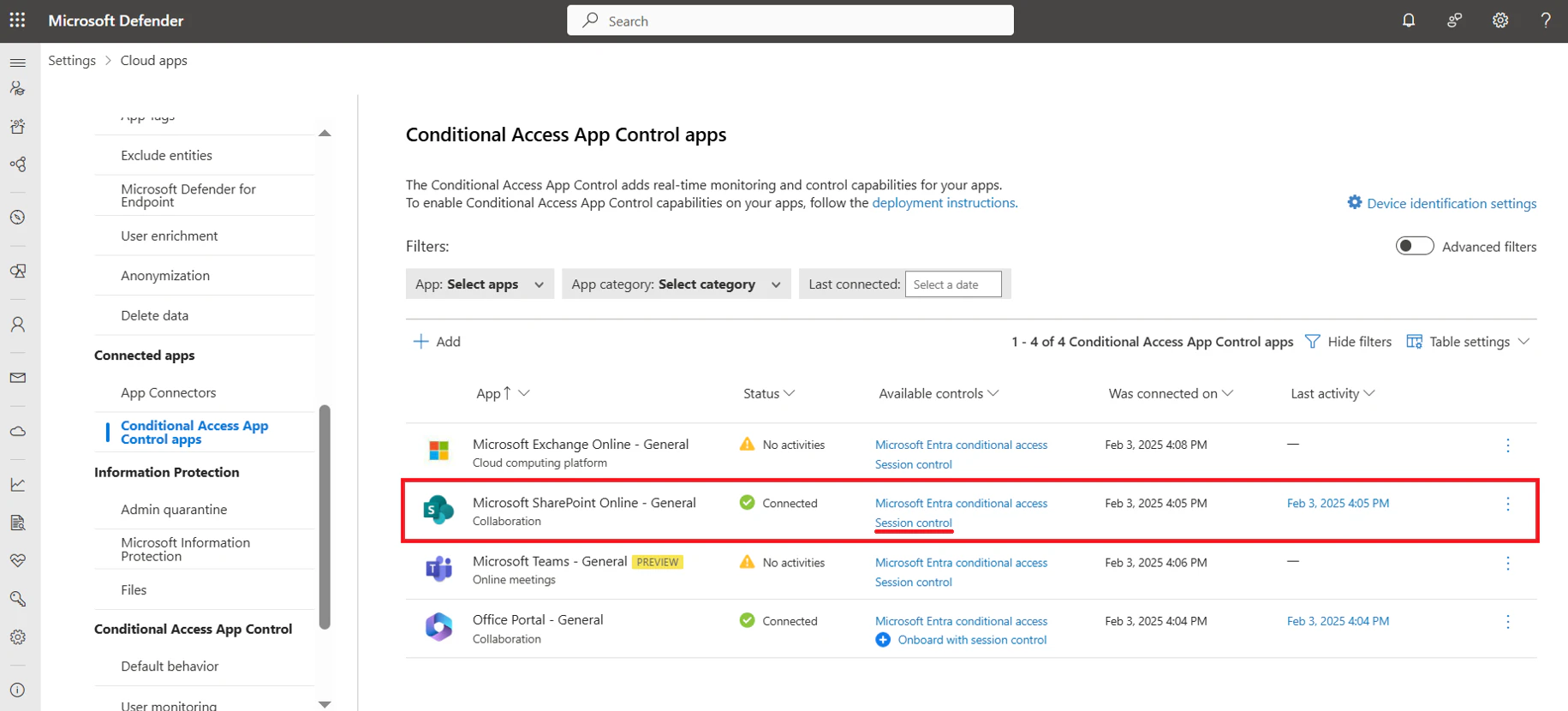The image size is (1568, 711).
Task: Open the reports chart icon in sidebar
Action: pyautogui.click(x=18, y=485)
